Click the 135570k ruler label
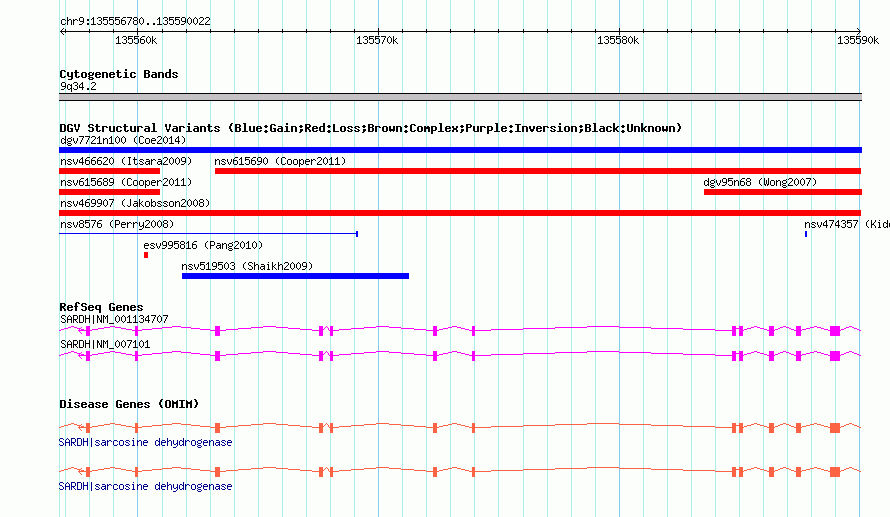 point(377,40)
